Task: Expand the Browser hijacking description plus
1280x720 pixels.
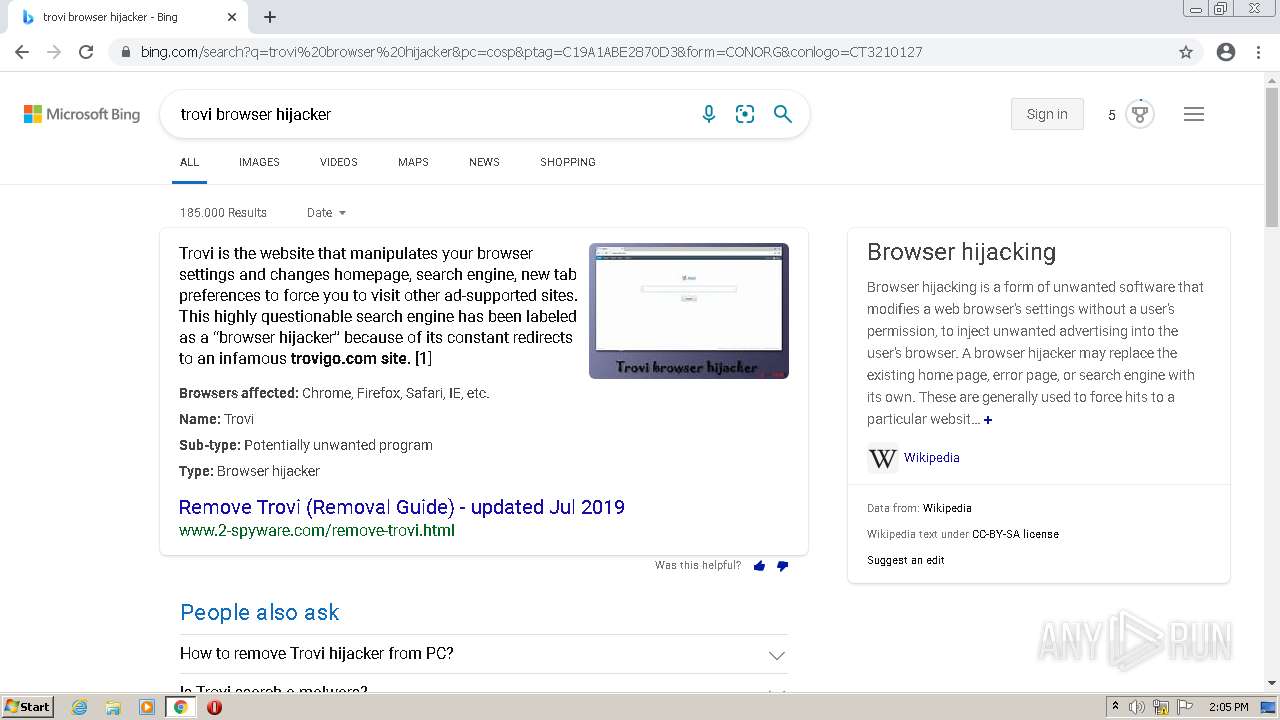Action: tap(988, 420)
